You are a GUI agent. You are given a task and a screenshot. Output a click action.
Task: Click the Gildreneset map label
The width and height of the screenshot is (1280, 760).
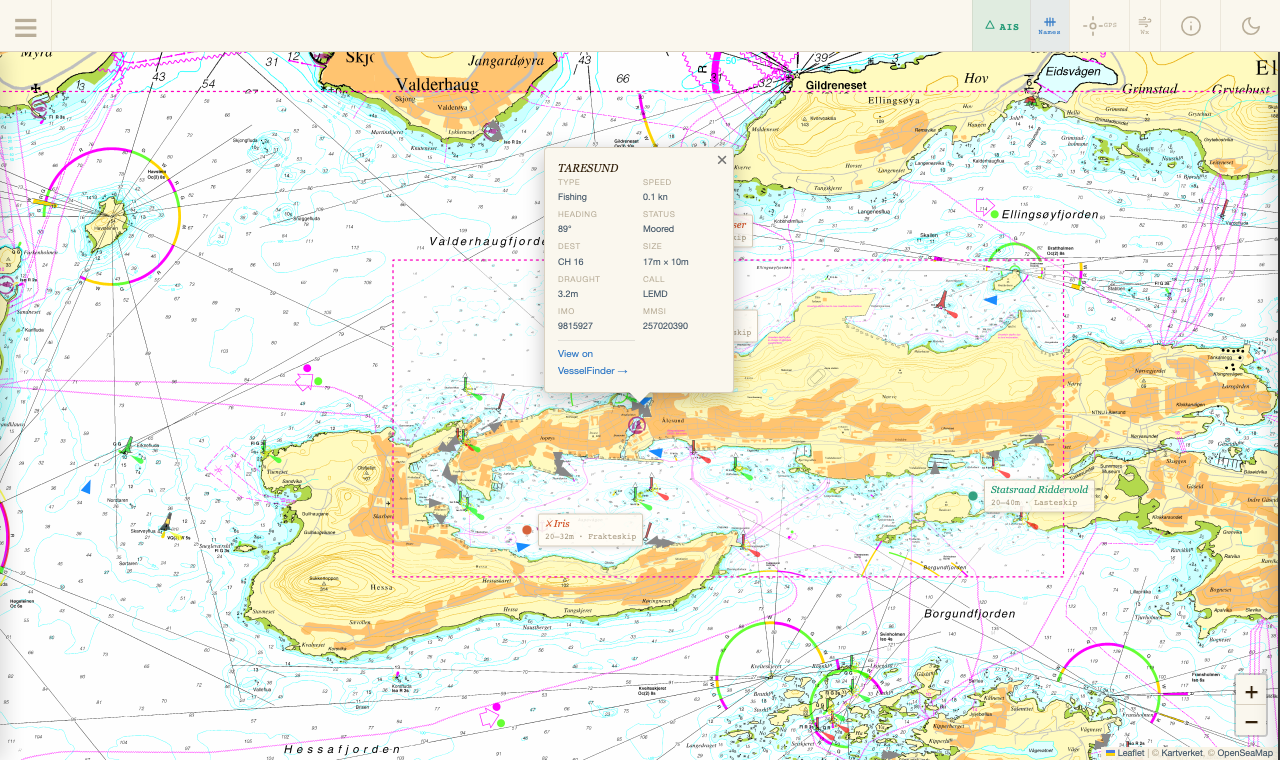836,86
